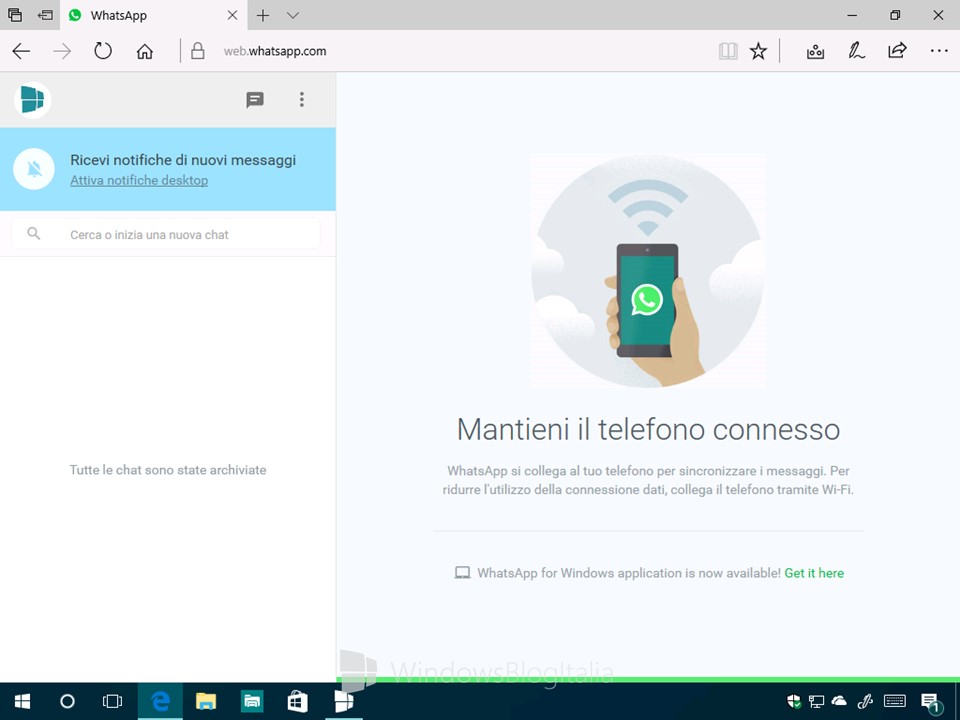
Task: Click 'Get it here' download link
Action: 814,573
